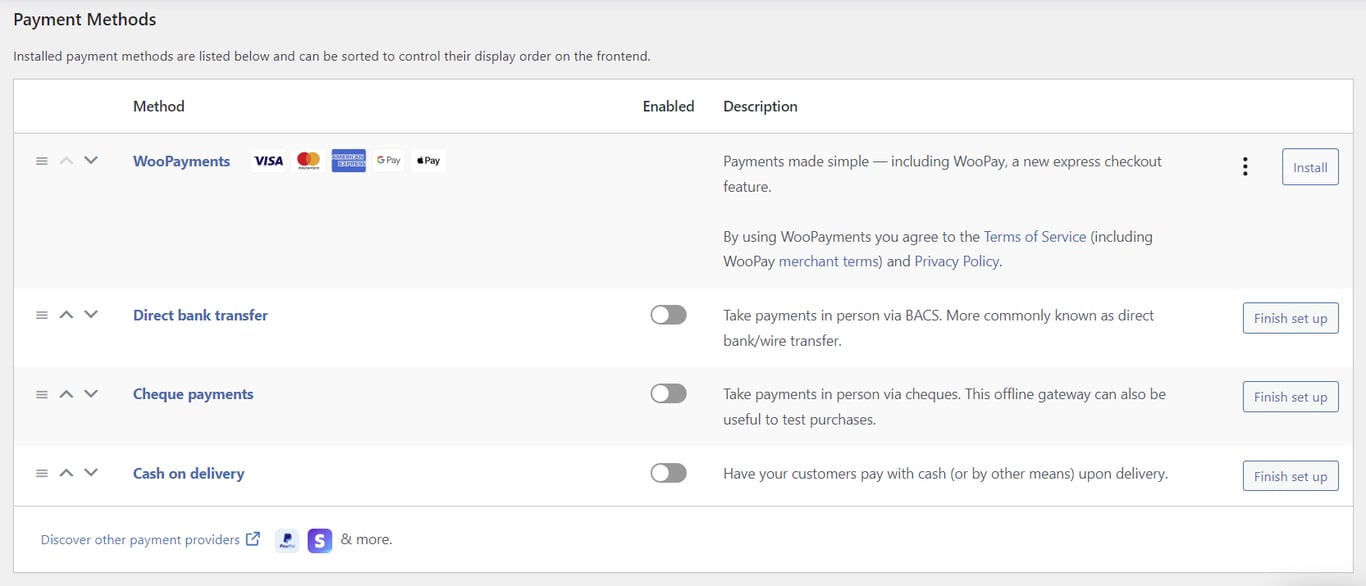This screenshot has height=586, width=1366.
Task: Click the Stripe icon next to PayPal
Action: (x=319, y=540)
